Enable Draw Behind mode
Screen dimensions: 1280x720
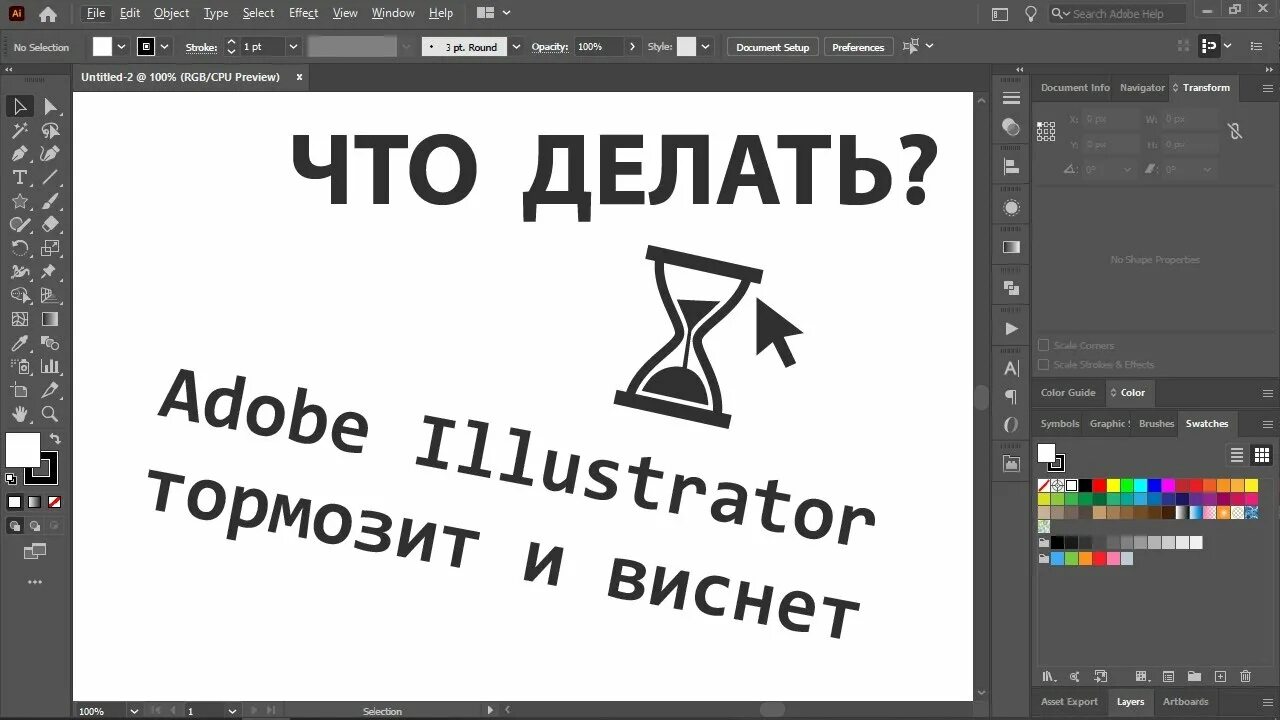(35, 526)
